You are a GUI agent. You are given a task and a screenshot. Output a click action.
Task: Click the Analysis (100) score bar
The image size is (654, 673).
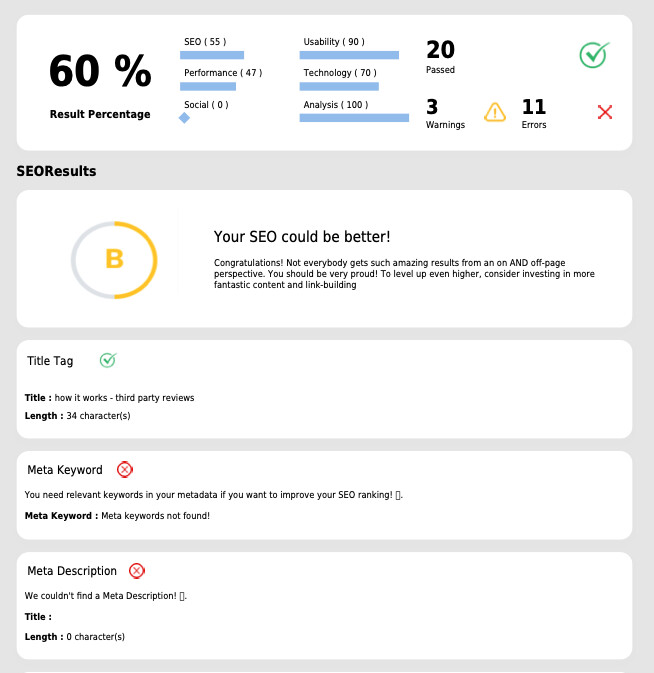[354, 118]
